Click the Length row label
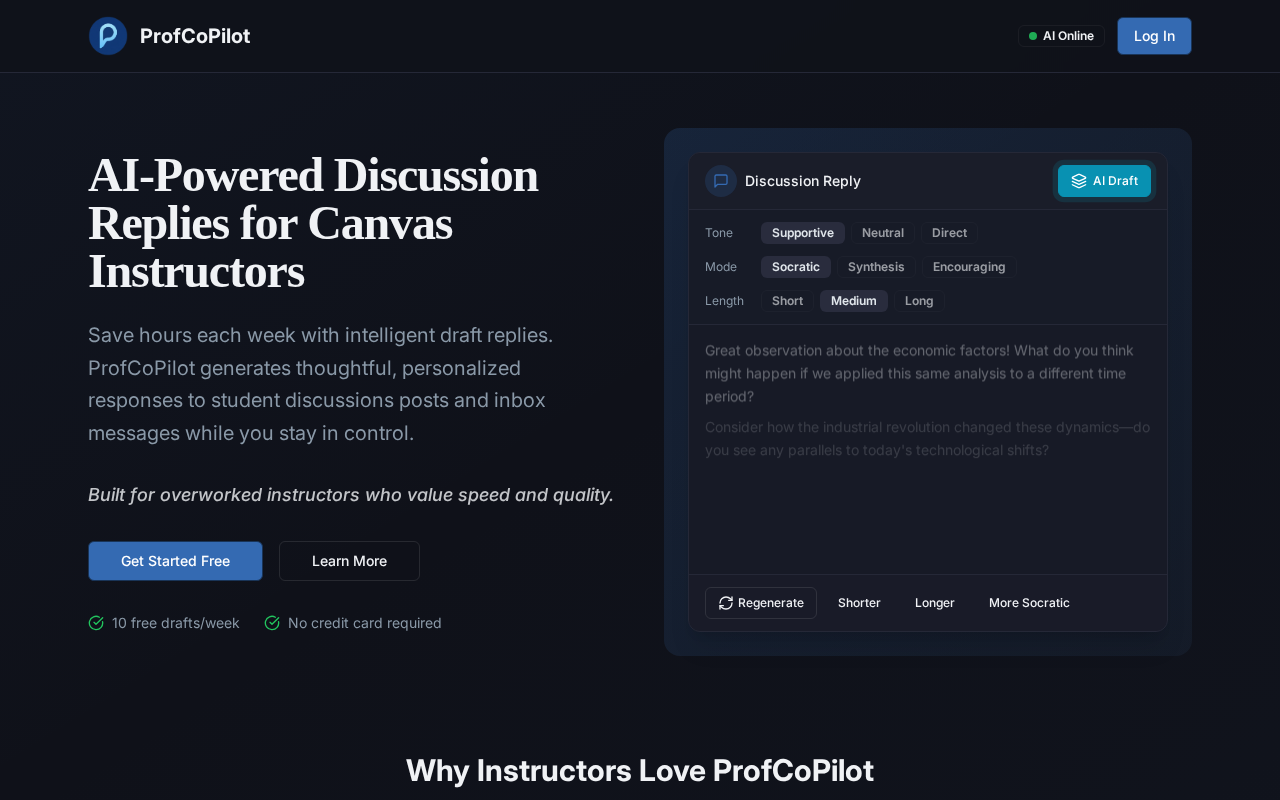Image resolution: width=1280 pixels, height=800 pixels. point(725,301)
